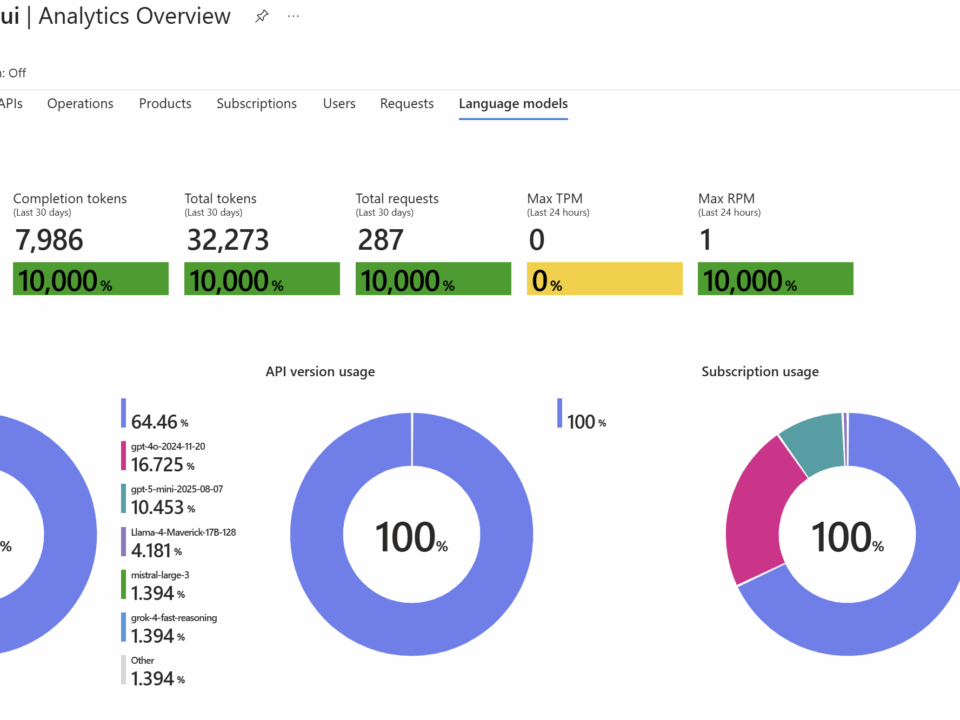Image resolution: width=960 pixels, height=720 pixels.
Task: Select the green mistral-large-3 legend swatch
Action: (x=123, y=585)
